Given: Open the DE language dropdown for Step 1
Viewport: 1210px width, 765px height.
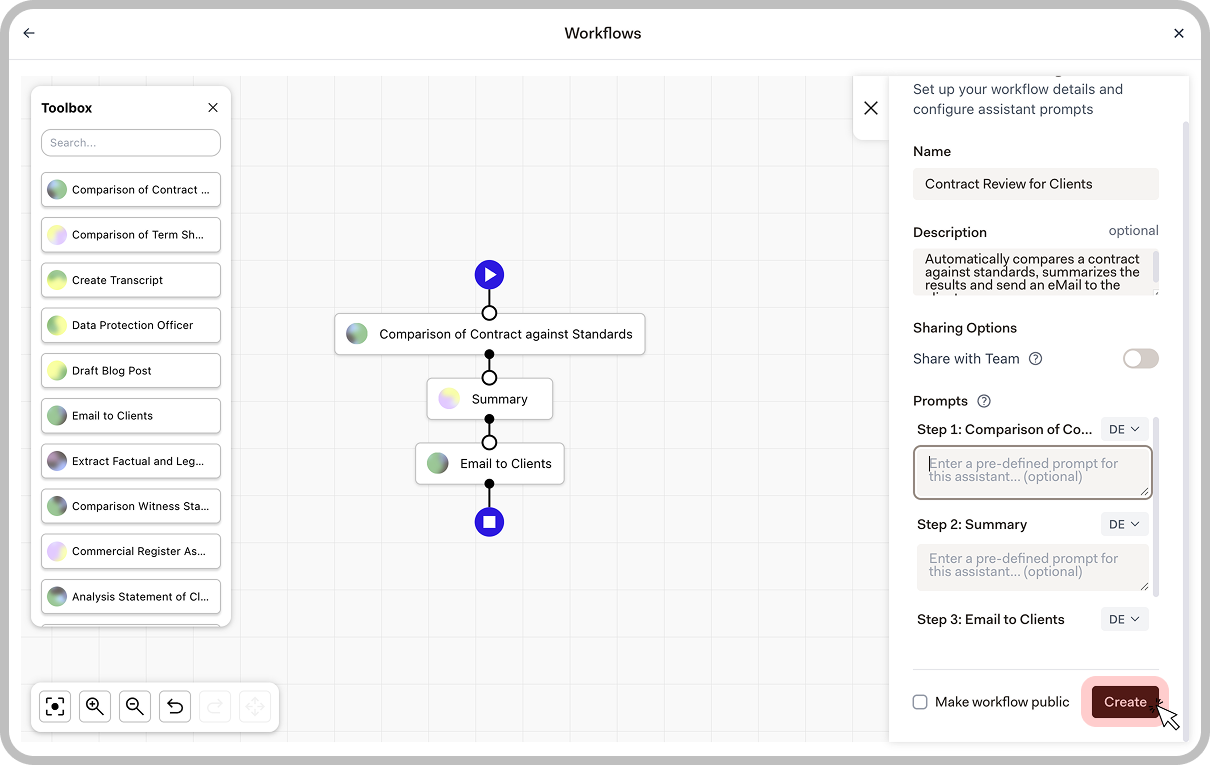Looking at the screenshot, I should coord(1124,428).
